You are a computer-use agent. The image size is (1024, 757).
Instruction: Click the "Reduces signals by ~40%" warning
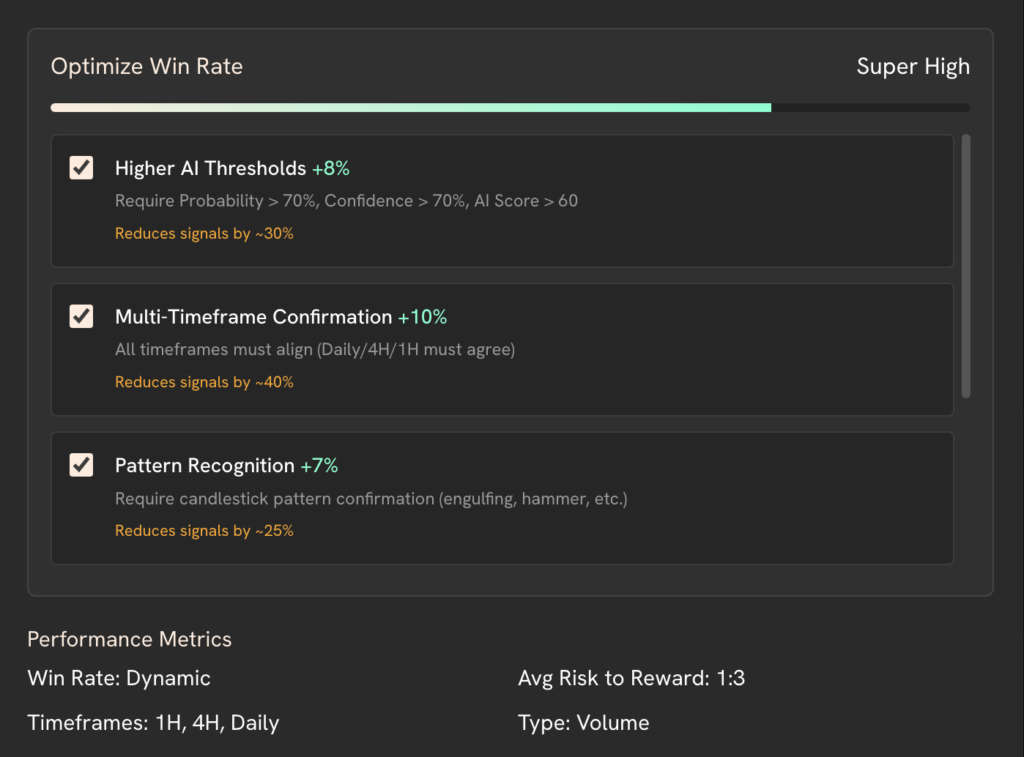click(x=204, y=382)
